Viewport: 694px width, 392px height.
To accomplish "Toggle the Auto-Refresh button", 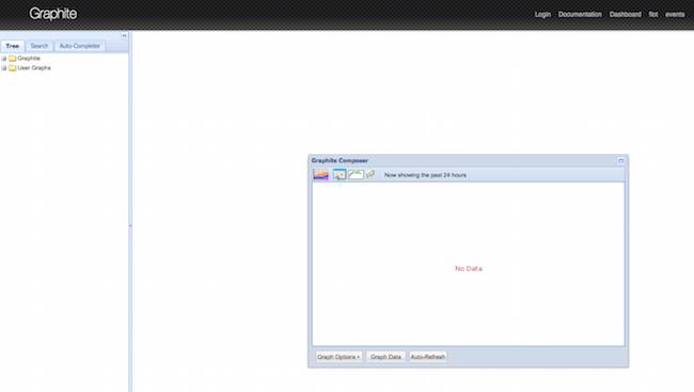I will (428, 357).
